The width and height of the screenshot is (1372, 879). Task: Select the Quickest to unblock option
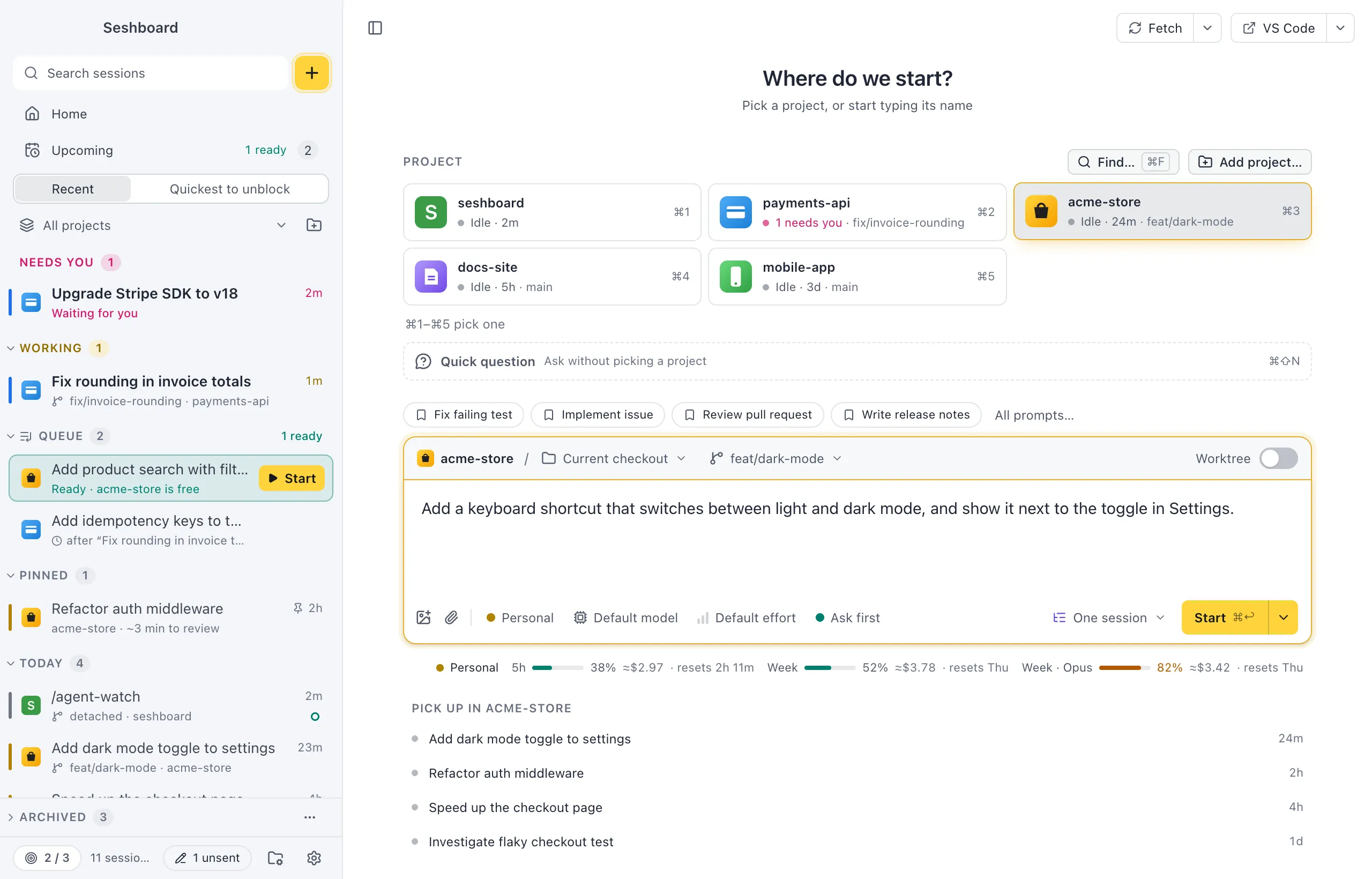229,189
